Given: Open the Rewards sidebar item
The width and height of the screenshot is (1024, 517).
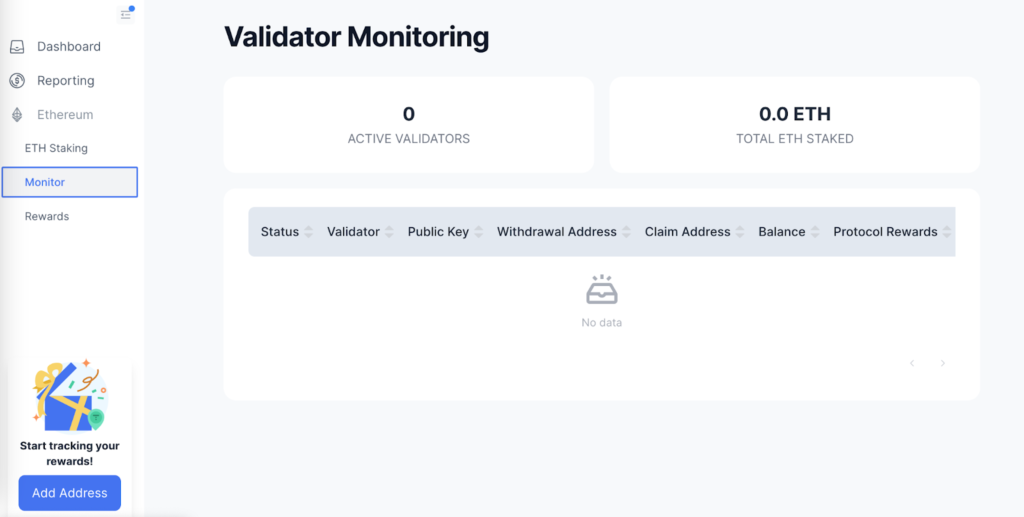Looking at the screenshot, I should pos(47,216).
